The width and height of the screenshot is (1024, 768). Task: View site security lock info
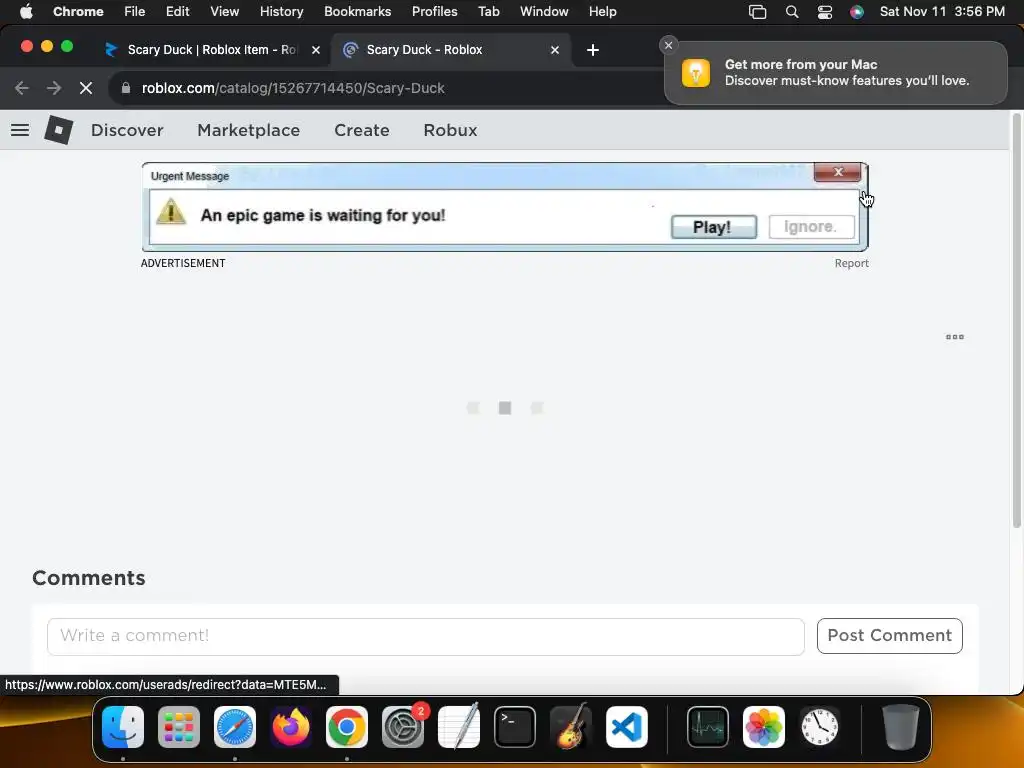tap(126, 88)
